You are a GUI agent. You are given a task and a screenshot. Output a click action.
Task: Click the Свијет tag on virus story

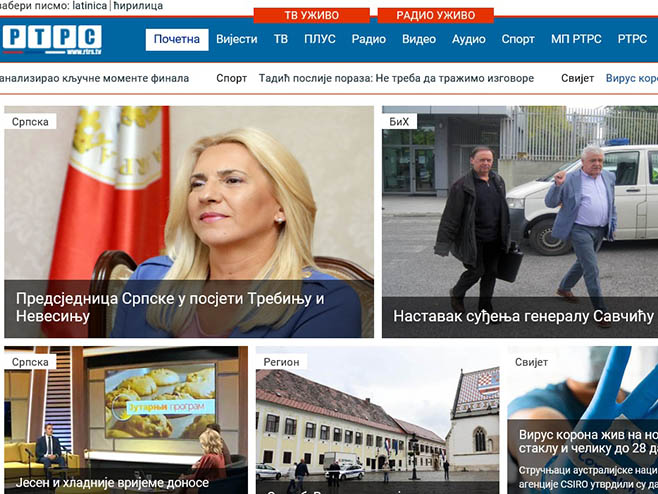[532, 362]
